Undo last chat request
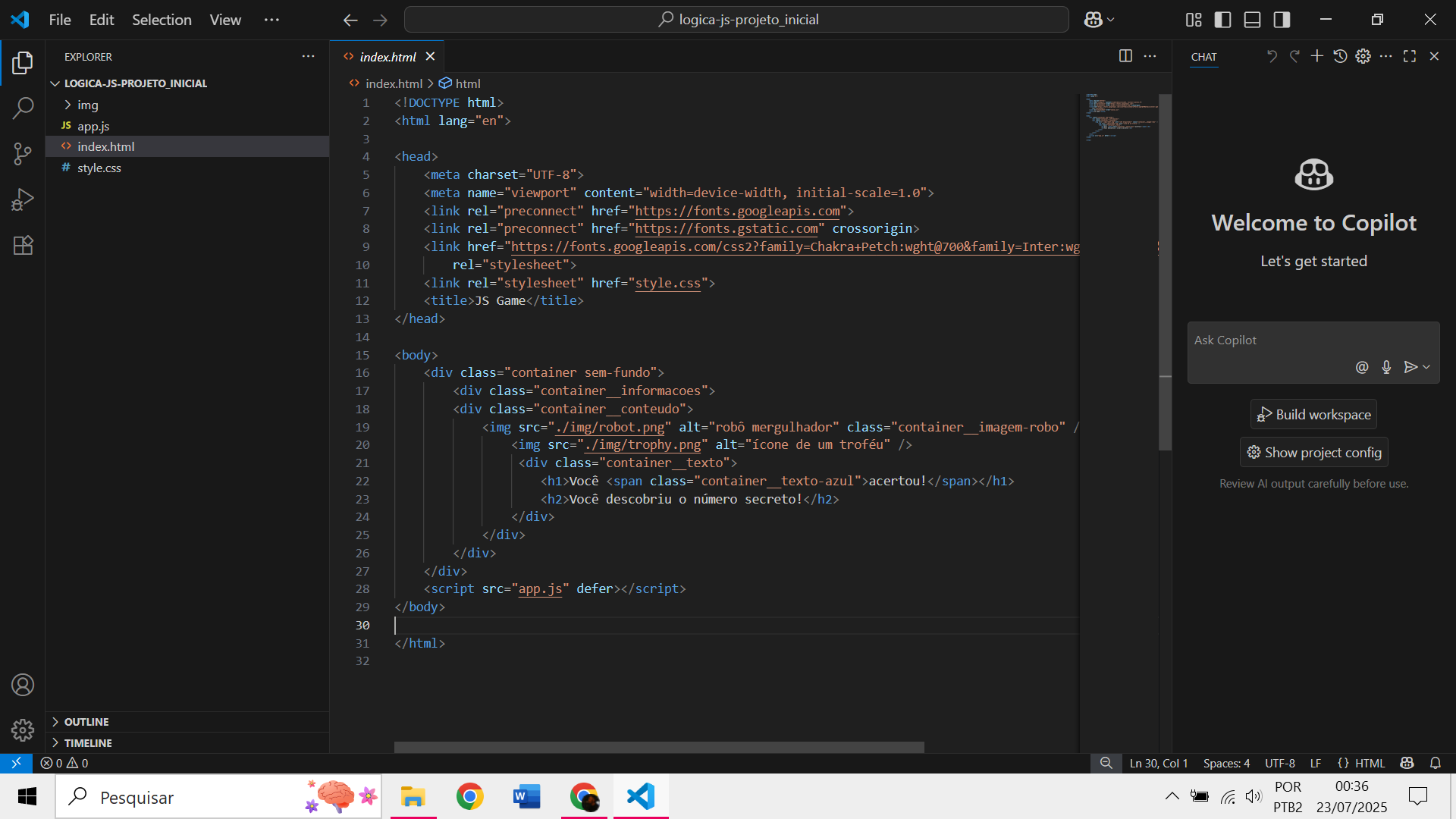Image resolution: width=1456 pixels, height=819 pixels. click(1272, 56)
